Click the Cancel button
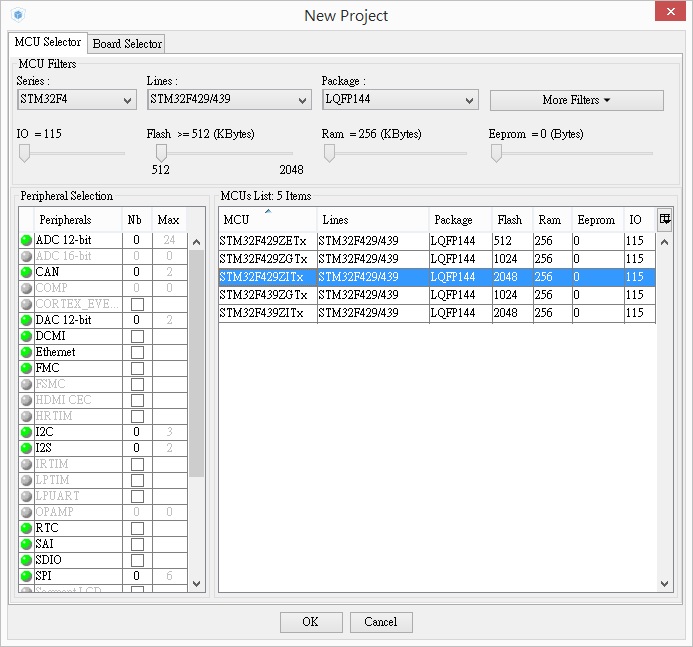Viewport: 693px width, 647px height. pos(381,622)
